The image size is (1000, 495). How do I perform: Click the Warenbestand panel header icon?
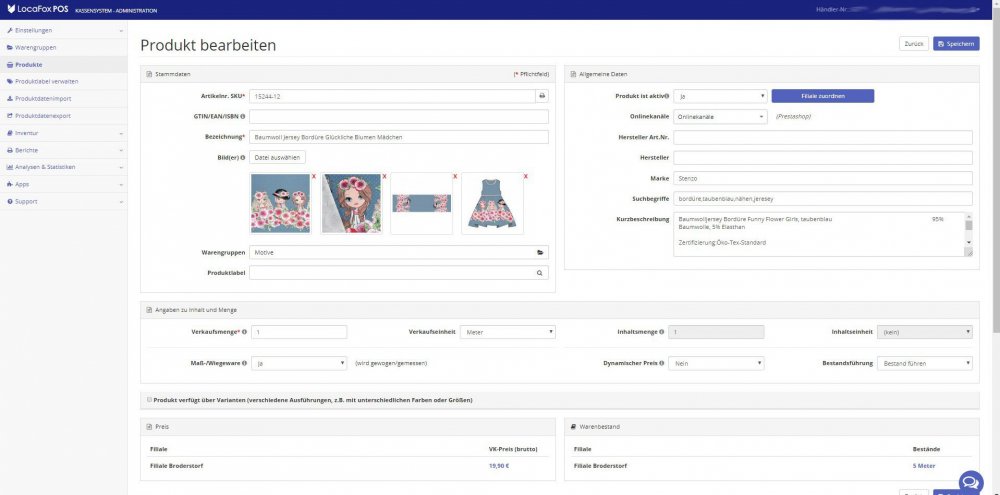pos(573,426)
